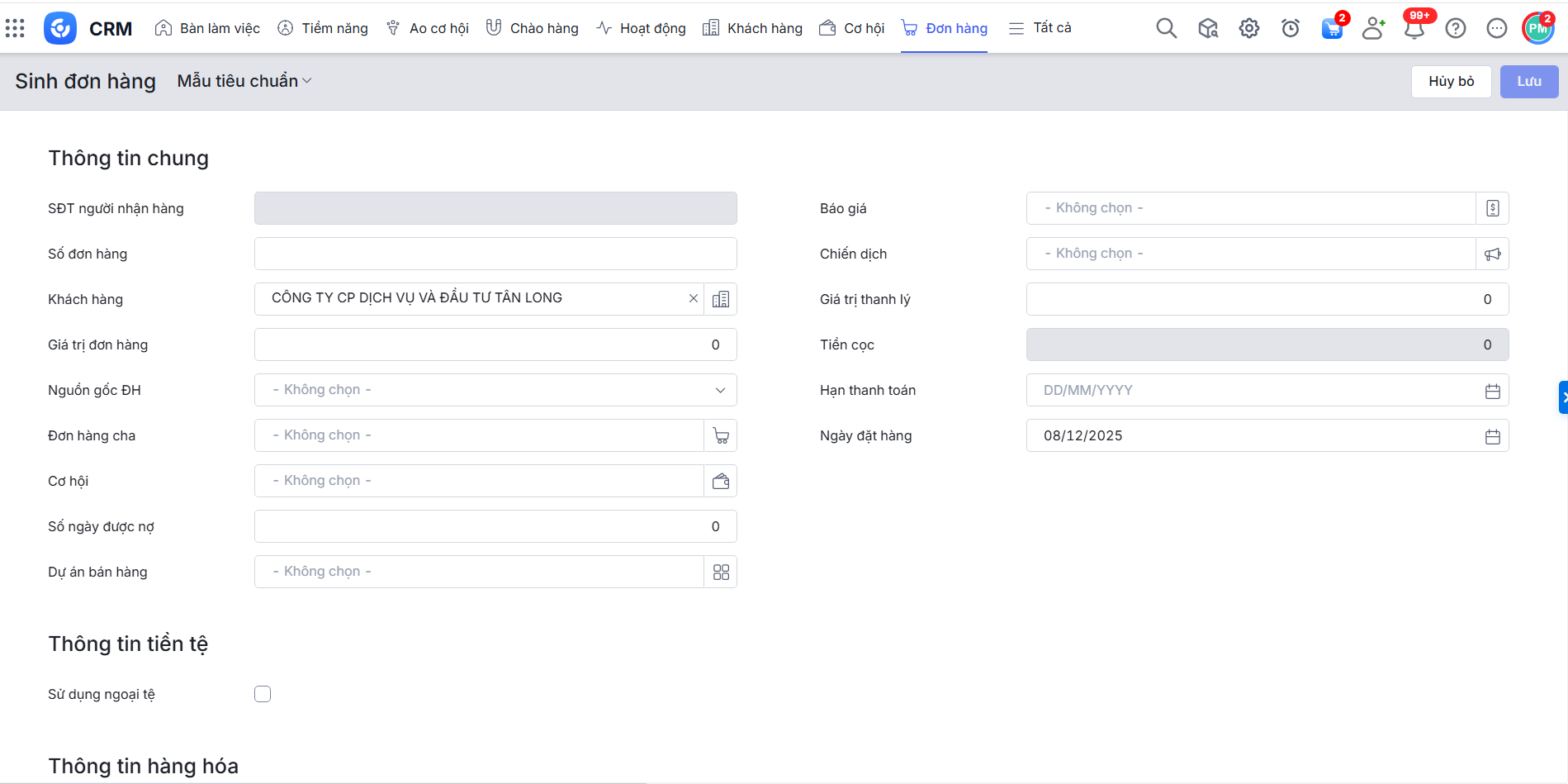Enable the Sử dụng ngoại tệ checkbox
Viewport: 1568px width, 784px height.
pos(263,694)
